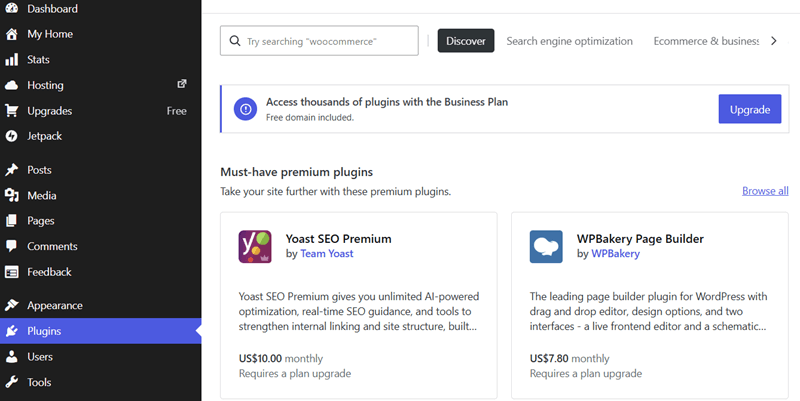Click the Tools wrench icon
Image resolution: width=800 pixels, height=401 pixels.
pyautogui.click(x=11, y=382)
